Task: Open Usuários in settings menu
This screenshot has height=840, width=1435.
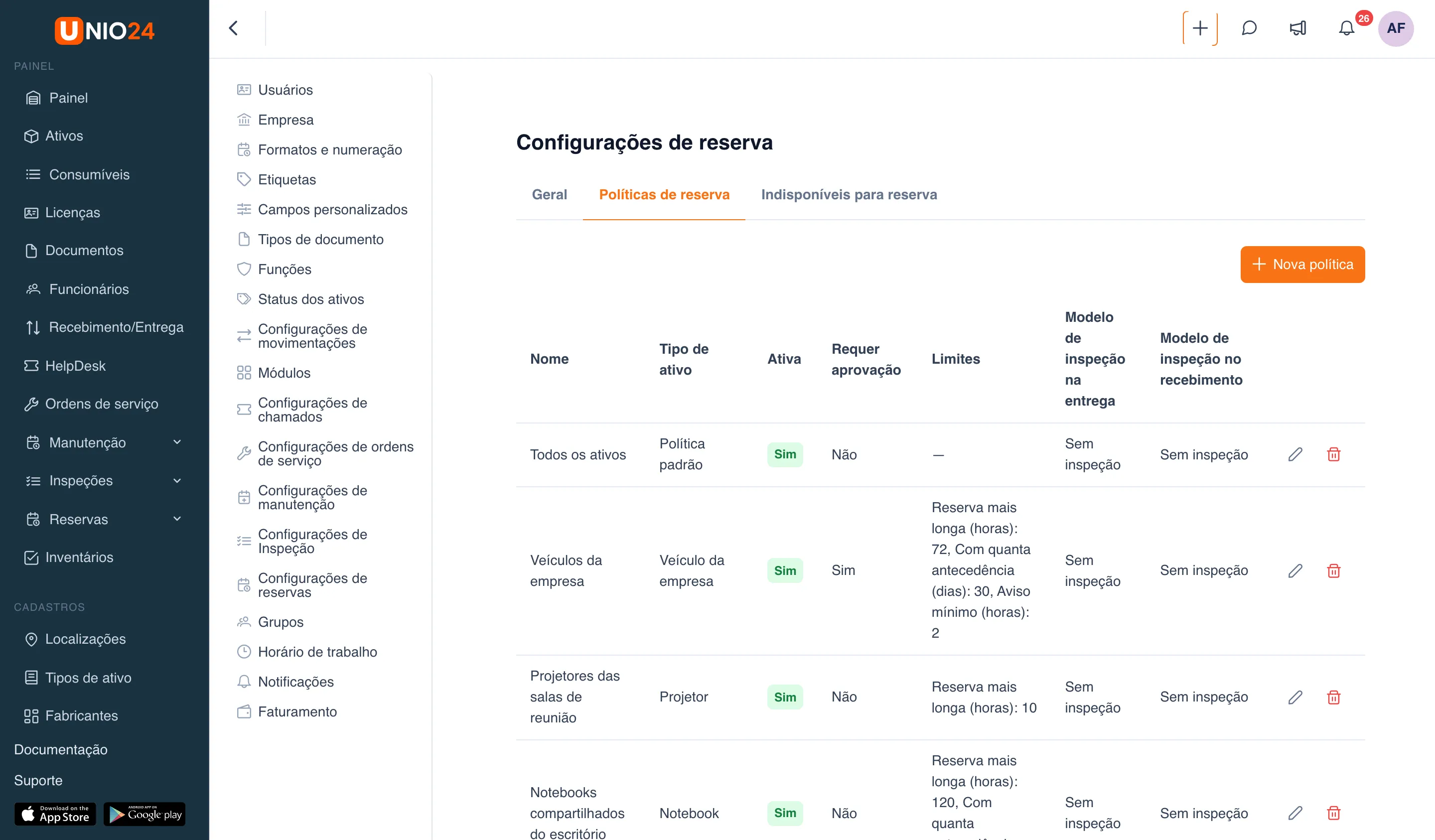Action: point(286,89)
